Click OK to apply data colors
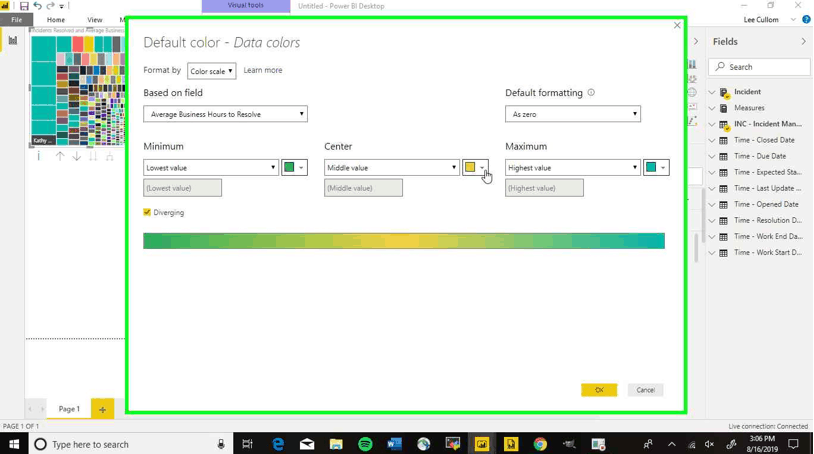This screenshot has height=454, width=814. tap(599, 390)
